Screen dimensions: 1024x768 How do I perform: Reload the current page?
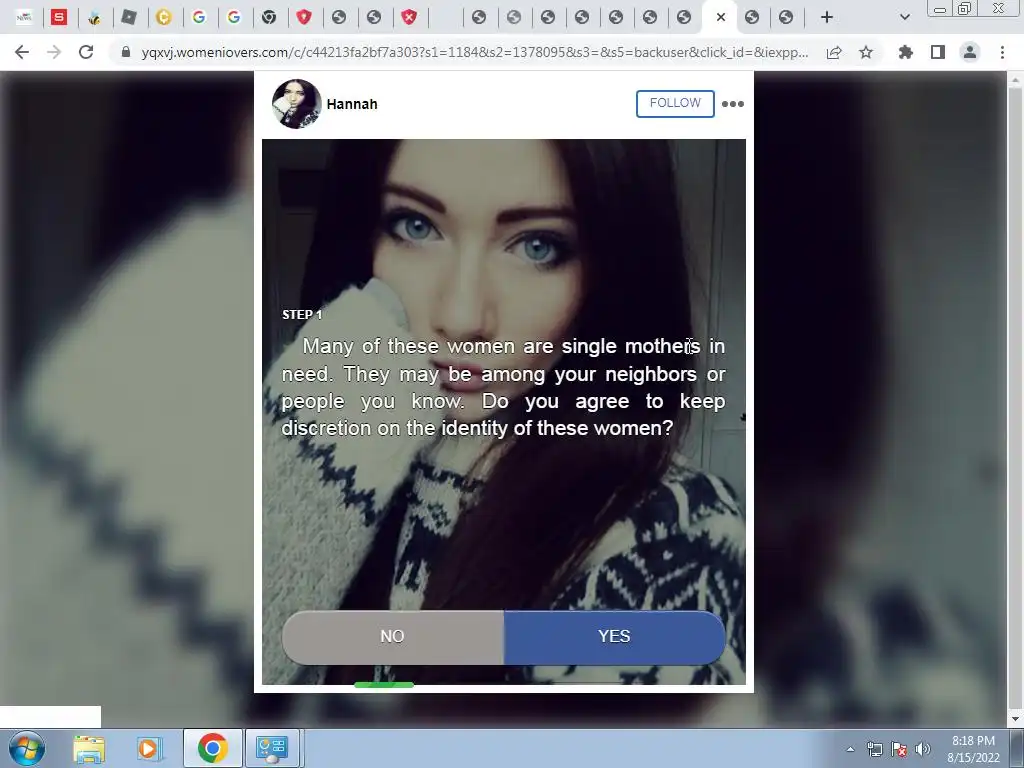(x=86, y=52)
